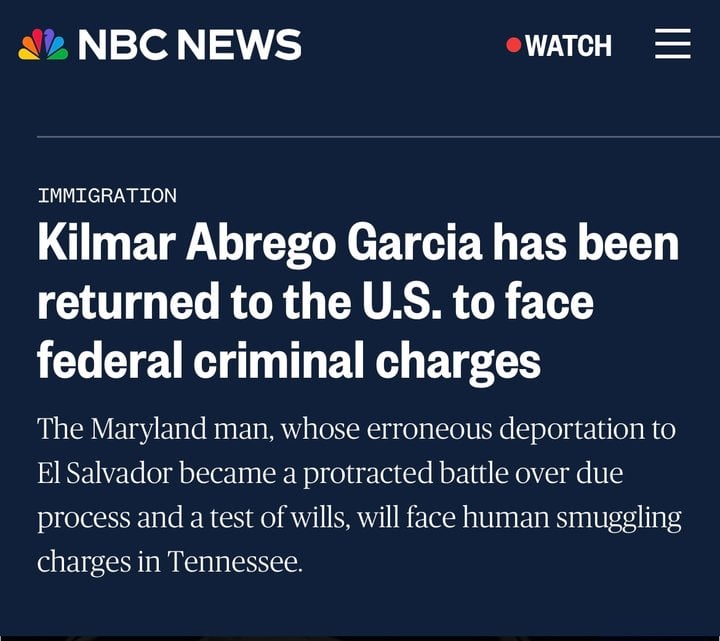Click "due" at end of second summary line
720x641 pixels.
pos(599,473)
